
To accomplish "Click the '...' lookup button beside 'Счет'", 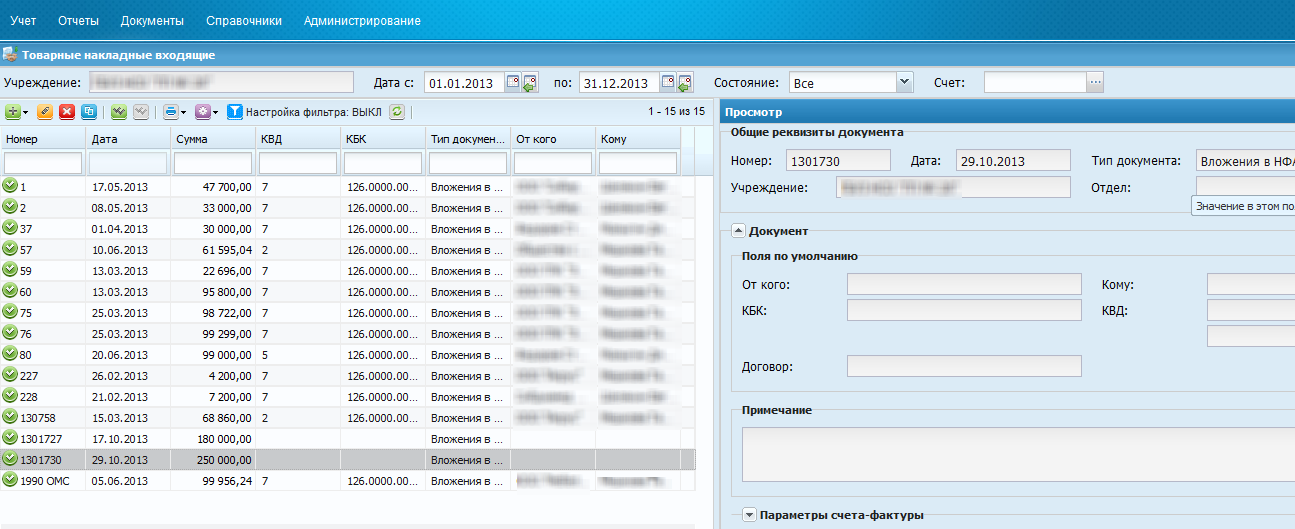I will point(1095,83).
